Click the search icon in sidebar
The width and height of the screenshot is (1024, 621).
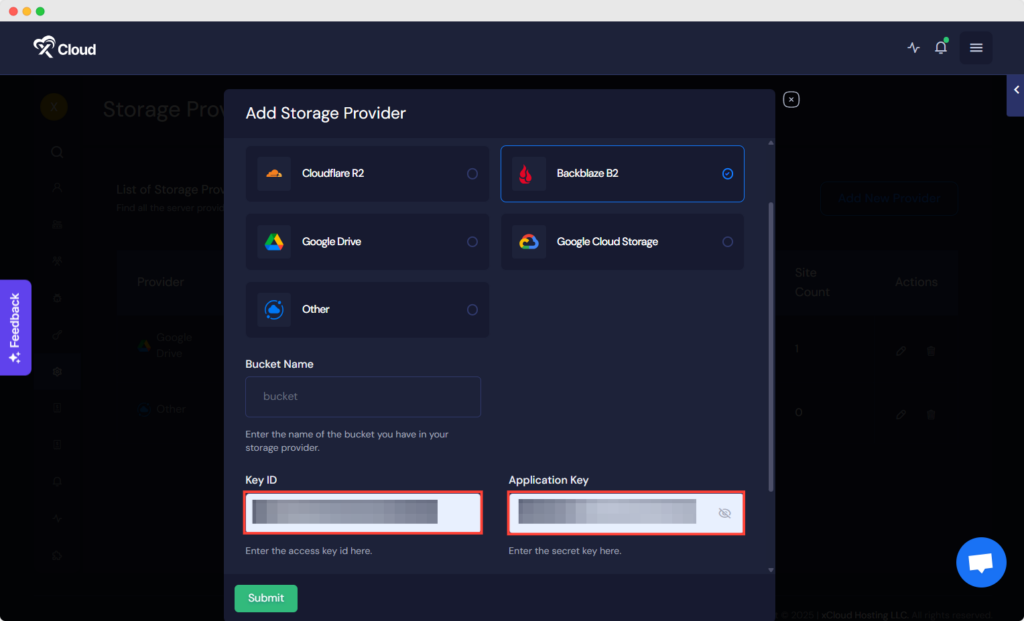coord(57,152)
